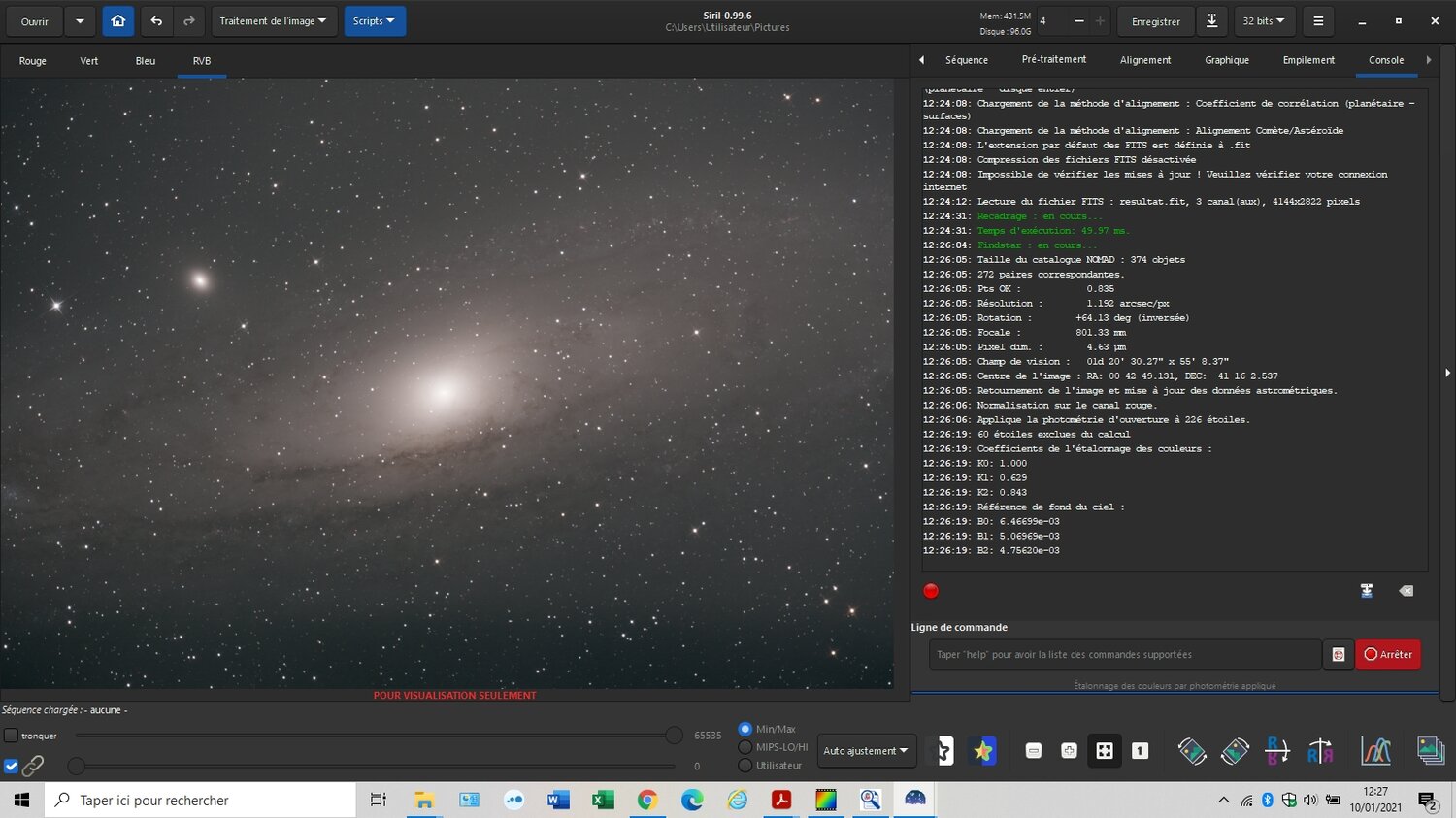Flip the image vertically
This screenshot has height=818, width=1456.
(x=1277, y=751)
